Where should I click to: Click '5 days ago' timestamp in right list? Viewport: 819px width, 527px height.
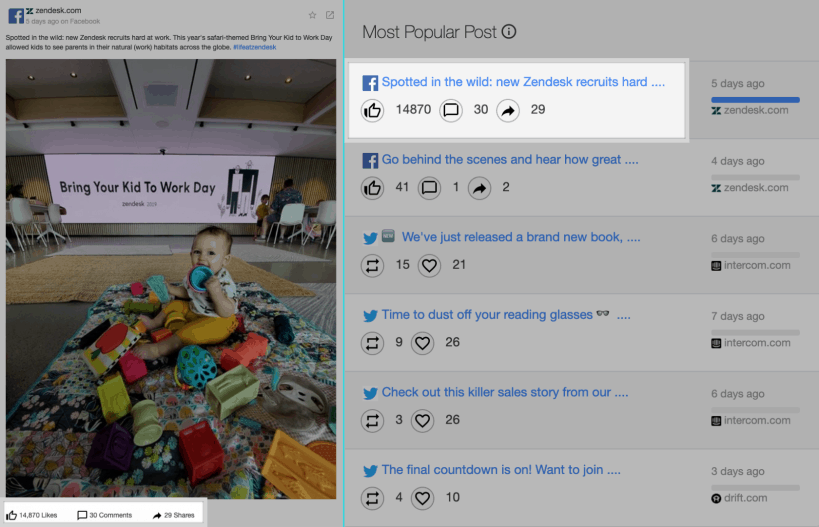pyautogui.click(x=738, y=83)
